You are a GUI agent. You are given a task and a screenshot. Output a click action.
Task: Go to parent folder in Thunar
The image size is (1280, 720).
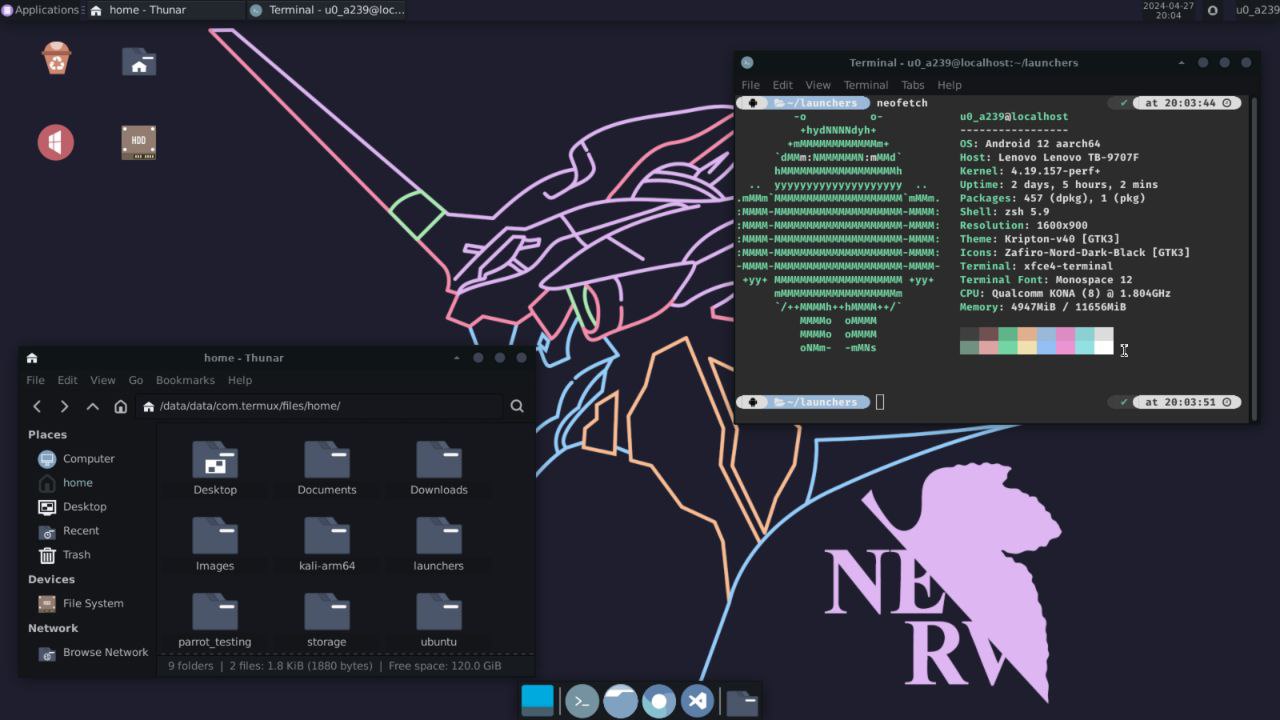(92, 406)
